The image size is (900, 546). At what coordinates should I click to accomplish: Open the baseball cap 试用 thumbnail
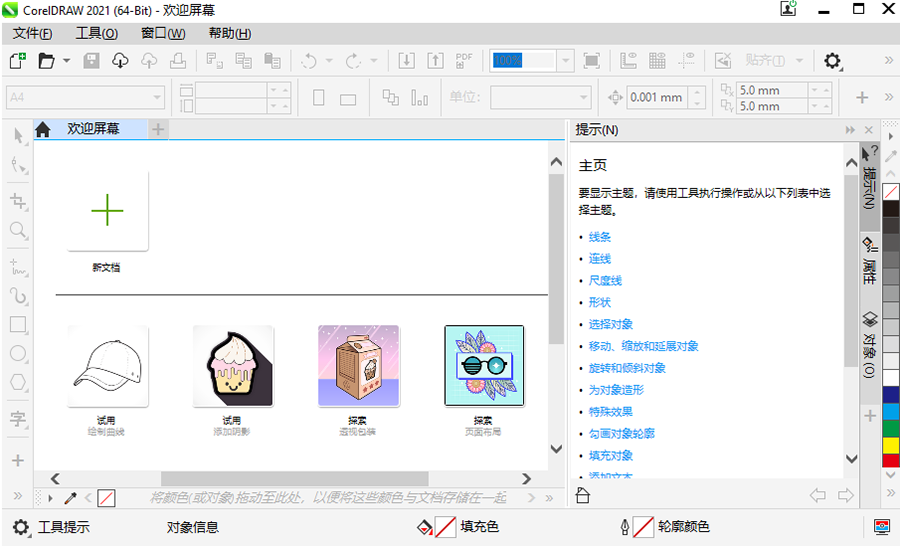click(107, 366)
